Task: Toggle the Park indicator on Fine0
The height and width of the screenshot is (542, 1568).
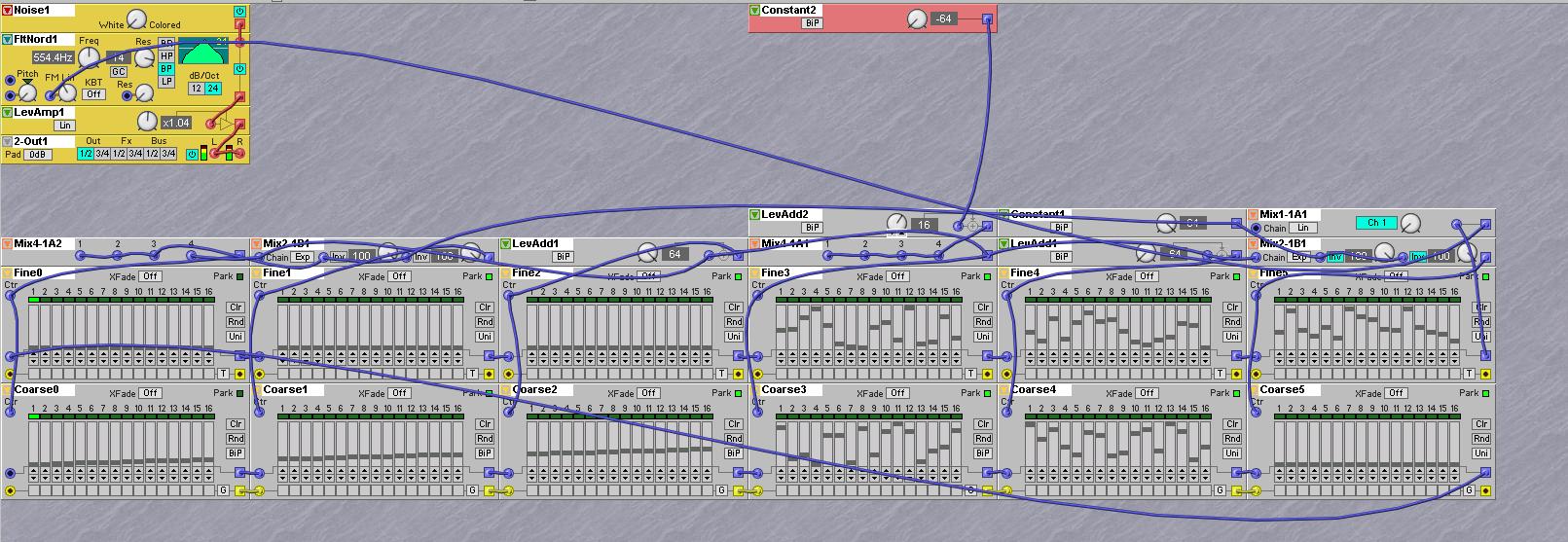Action: pyautogui.click(x=240, y=276)
